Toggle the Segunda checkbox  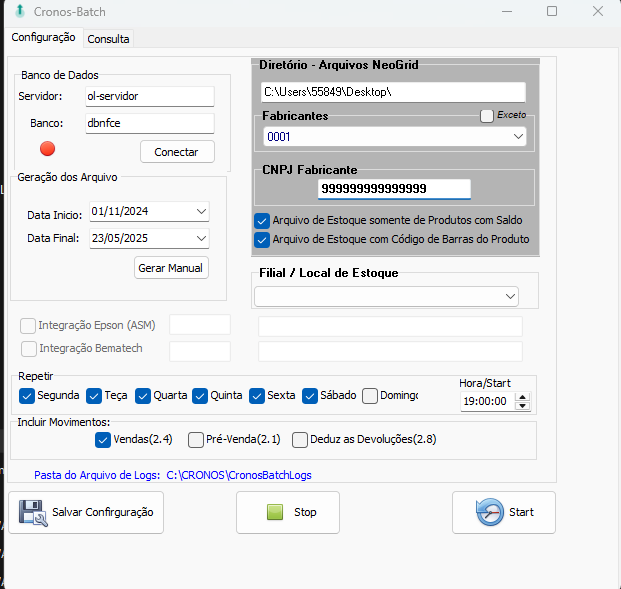click(x=27, y=396)
